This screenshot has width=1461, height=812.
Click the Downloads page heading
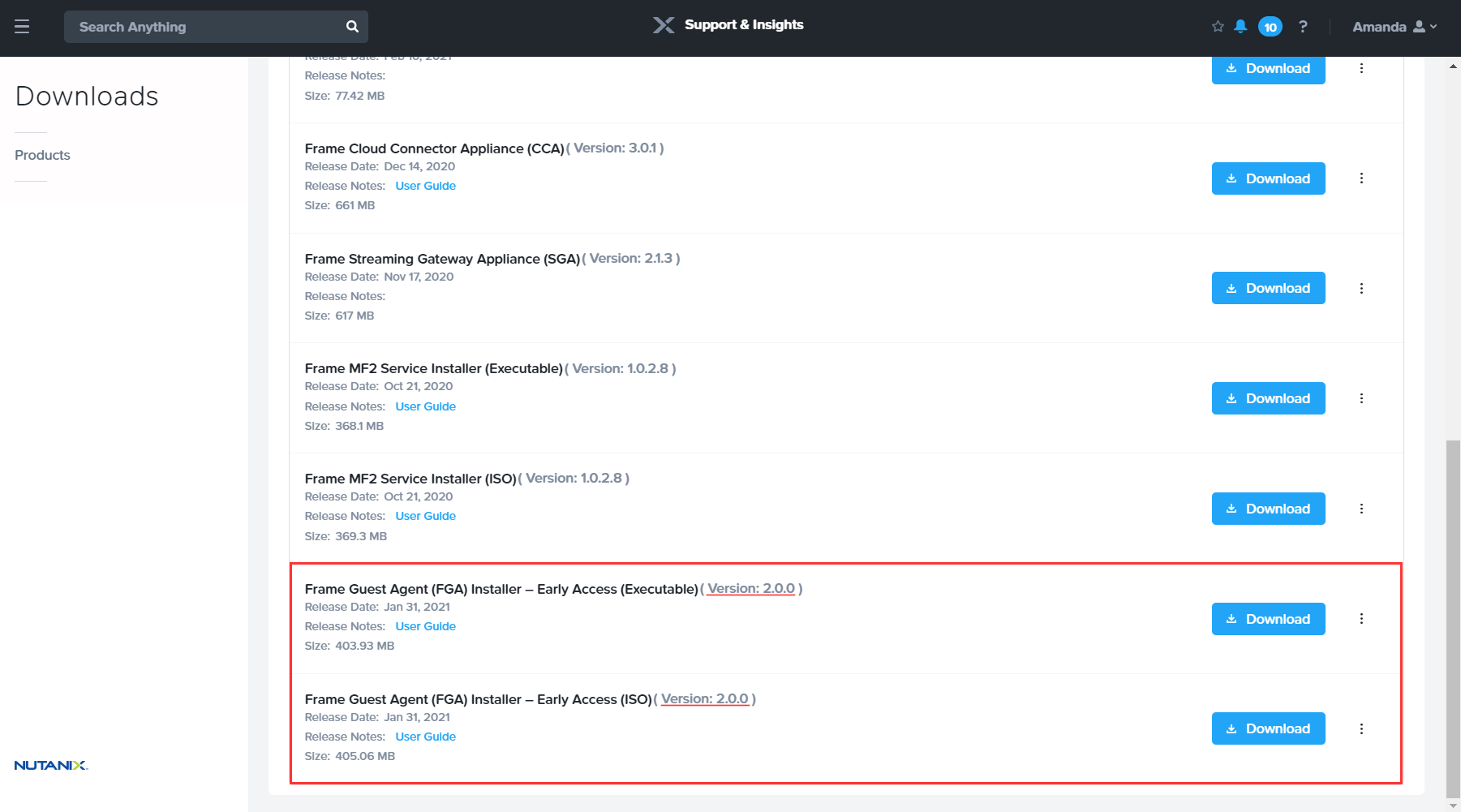(x=87, y=97)
